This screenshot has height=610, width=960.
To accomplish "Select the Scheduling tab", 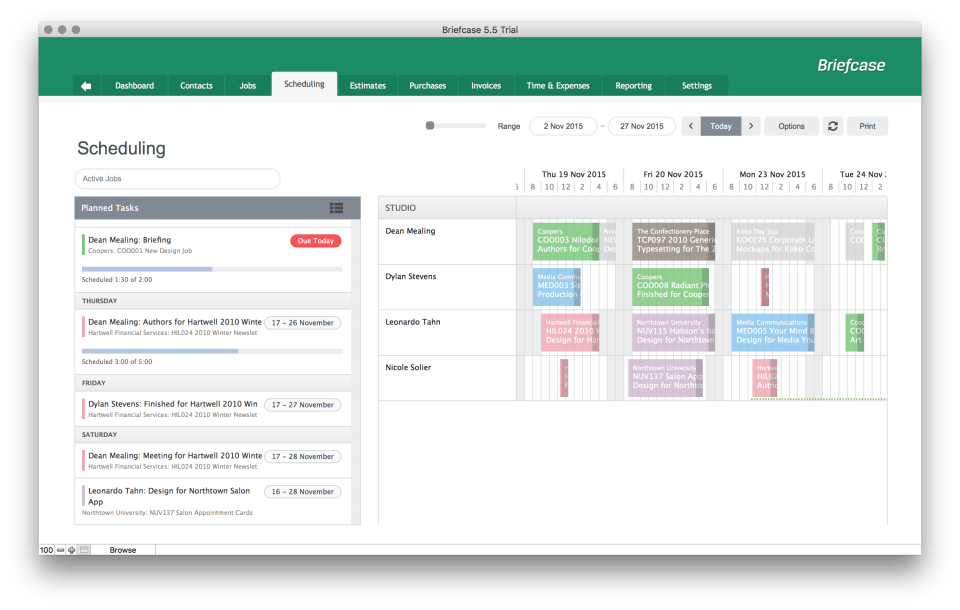I will point(304,84).
